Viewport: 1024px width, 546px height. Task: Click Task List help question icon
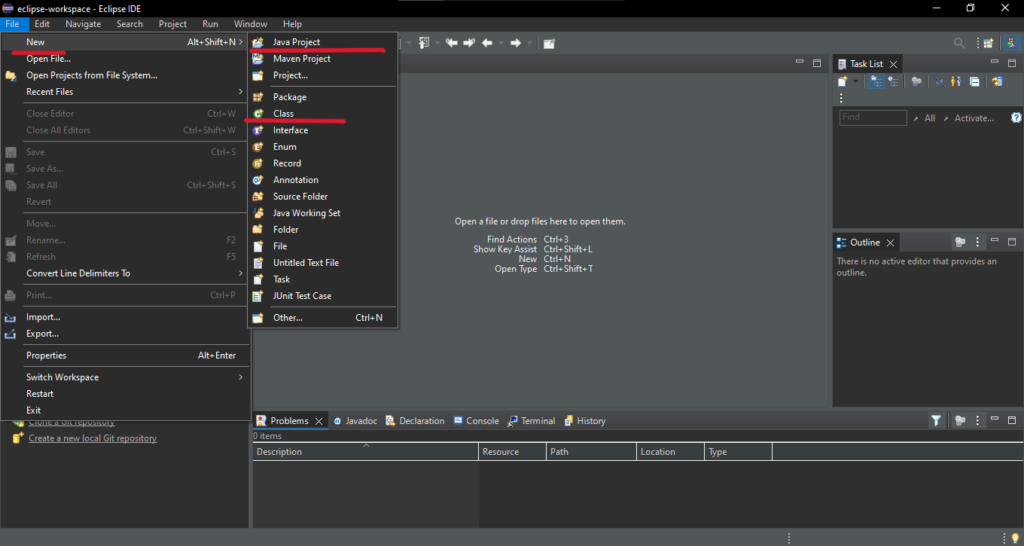click(x=1016, y=118)
